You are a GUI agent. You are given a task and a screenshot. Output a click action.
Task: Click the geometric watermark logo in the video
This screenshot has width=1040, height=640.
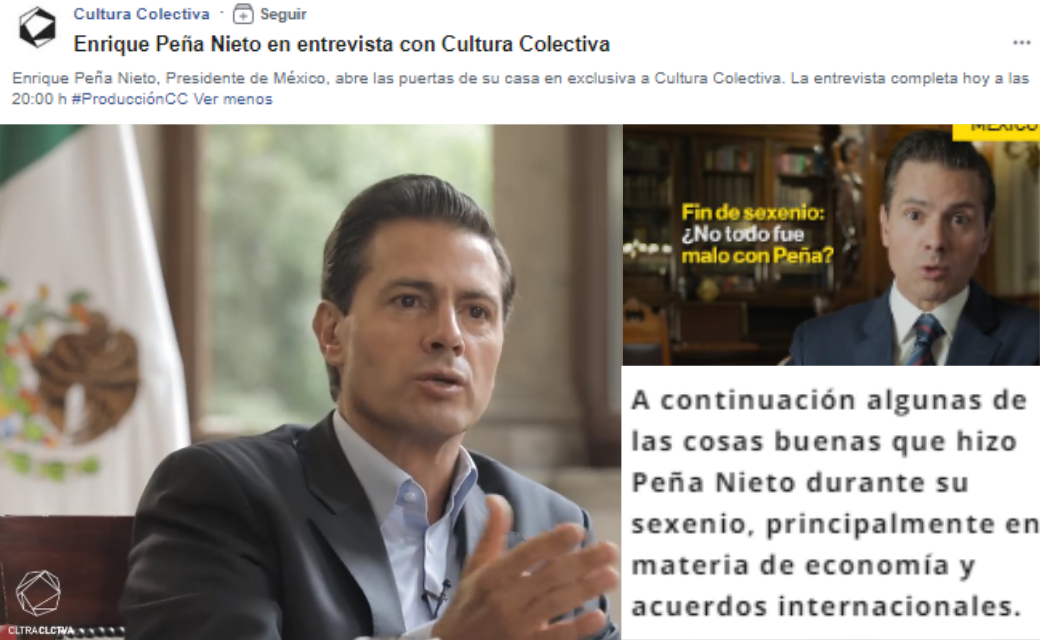pyautogui.click(x=38, y=593)
